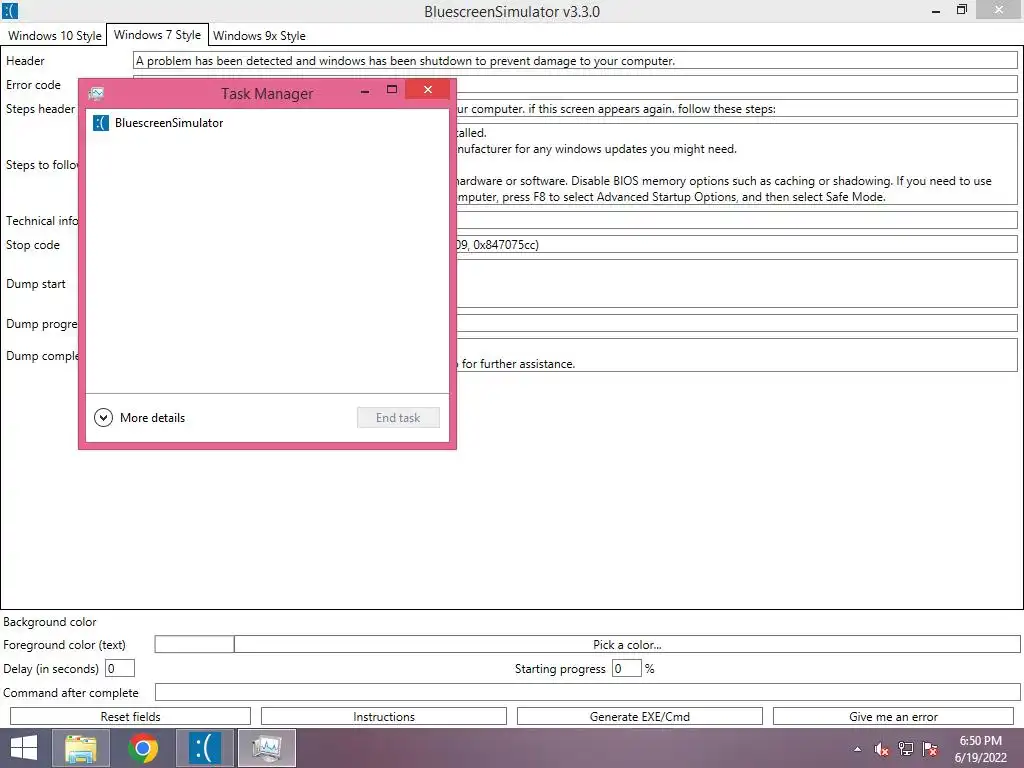
Task: Click BluescreenSimulator title bar app icon
Action: click(10, 11)
